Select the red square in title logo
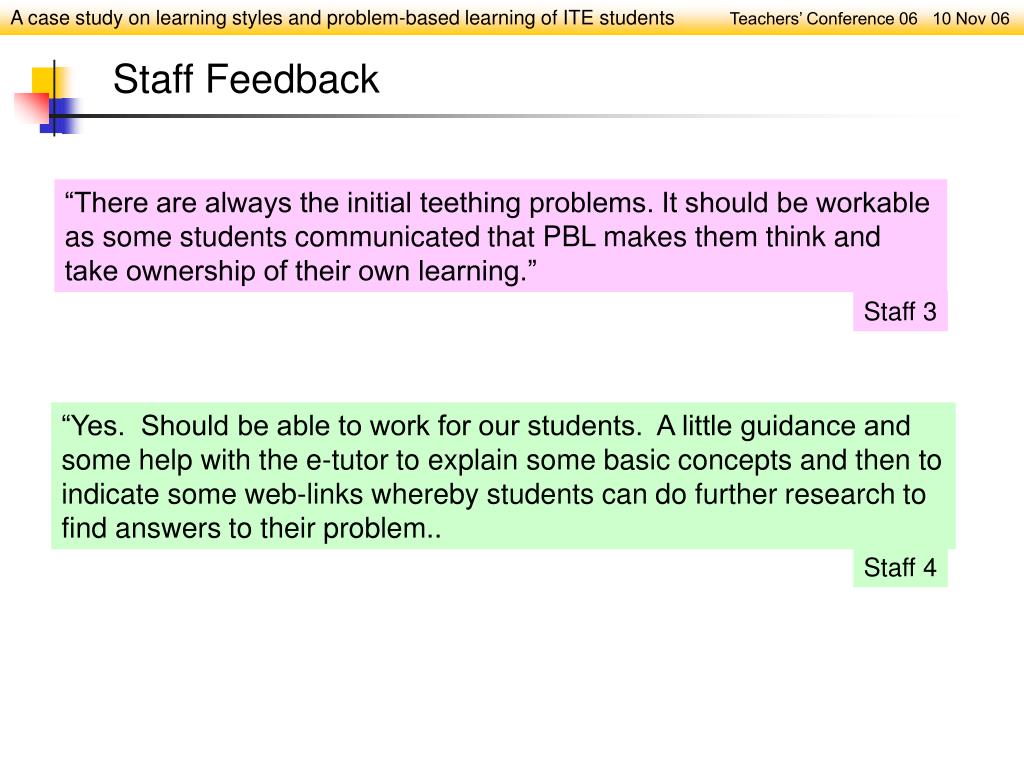The width and height of the screenshot is (1024, 768). (x=31, y=107)
